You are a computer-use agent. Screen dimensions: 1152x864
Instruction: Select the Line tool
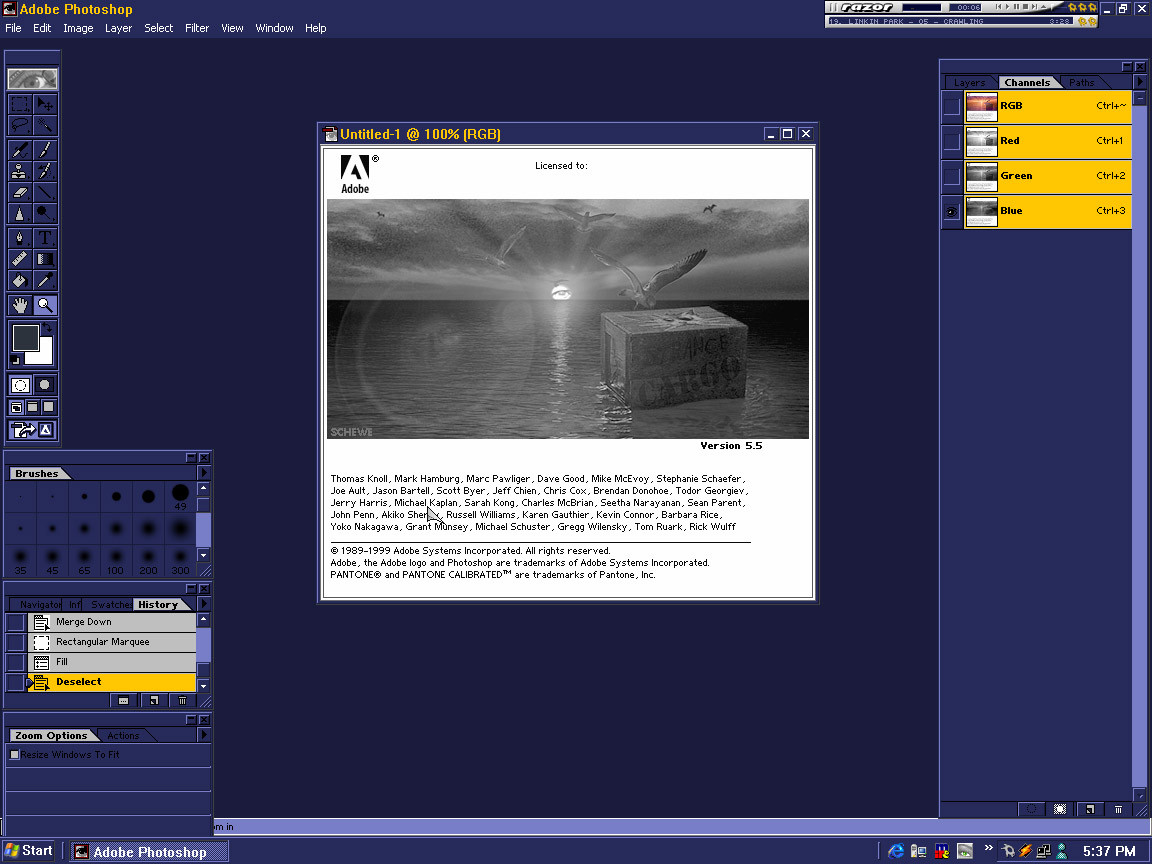[45, 192]
